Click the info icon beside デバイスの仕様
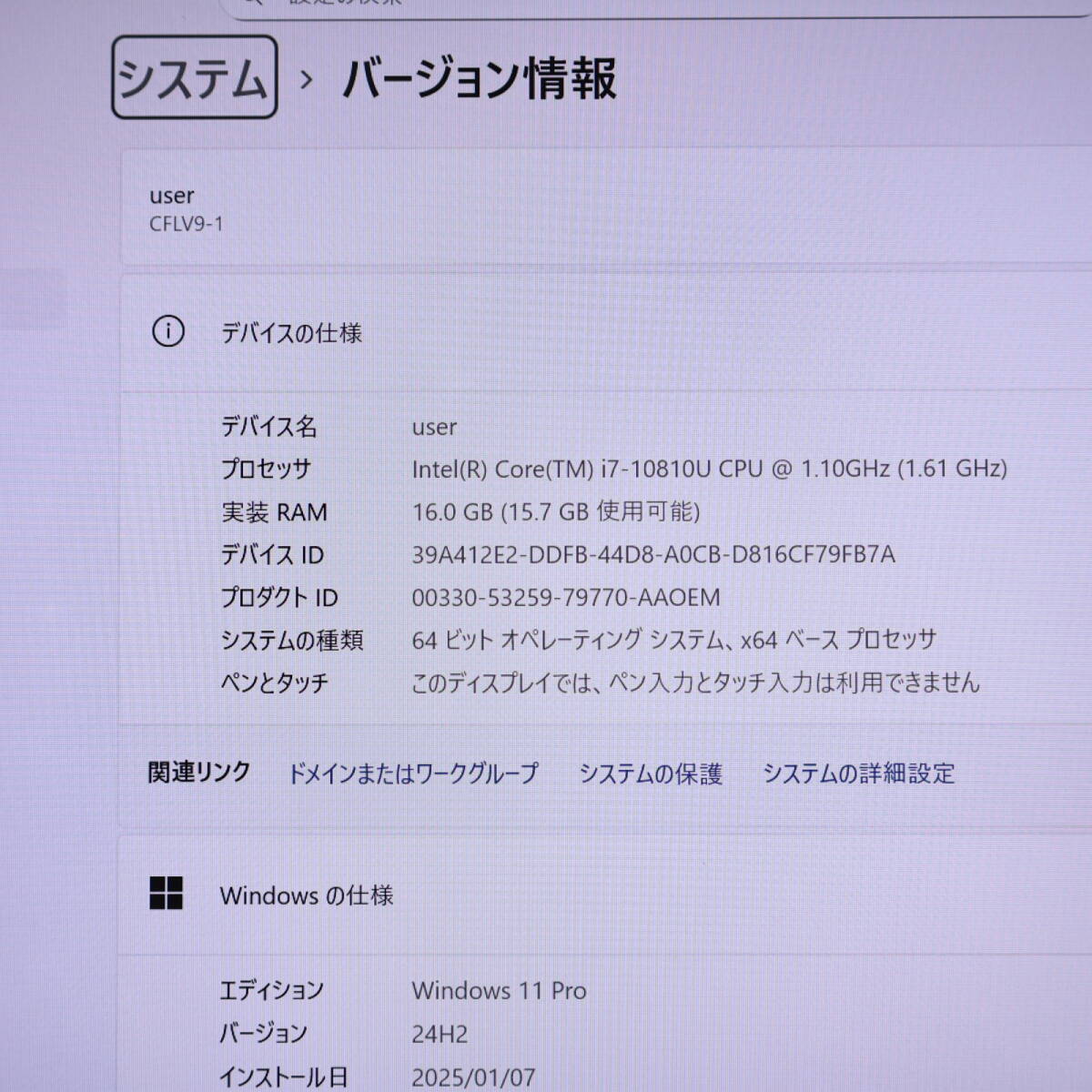1092x1092 pixels. point(167,332)
